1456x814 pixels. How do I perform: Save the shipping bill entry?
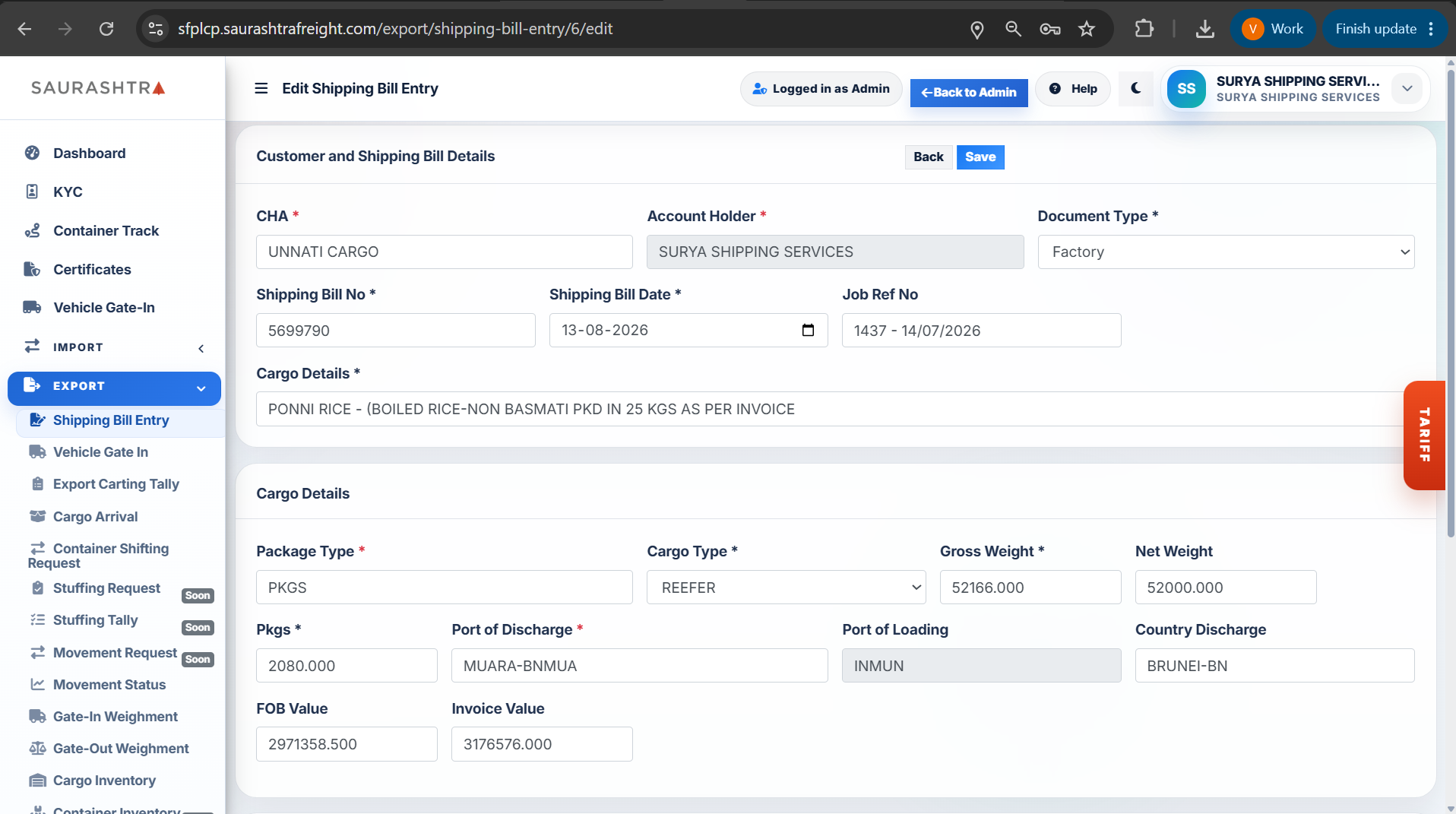coord(980,157)
